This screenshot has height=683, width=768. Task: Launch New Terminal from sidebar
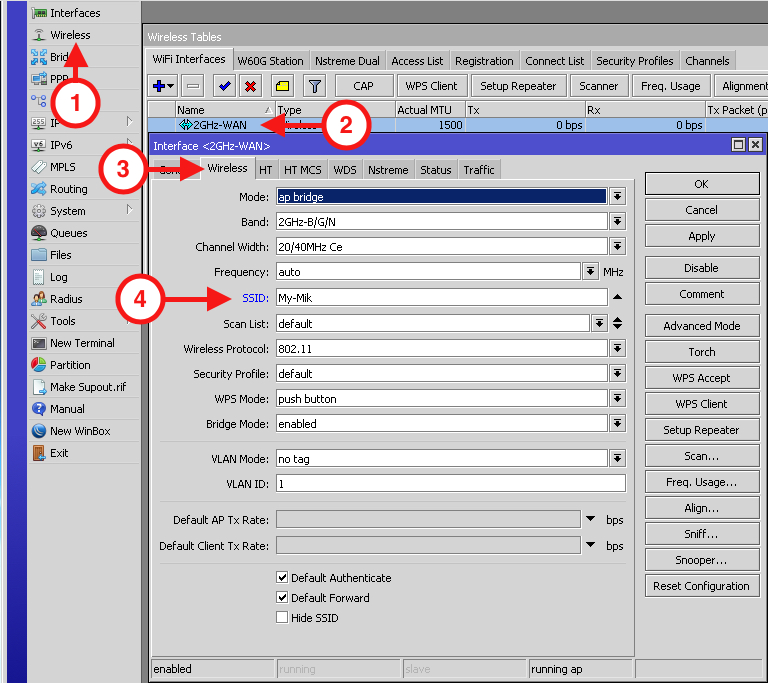pyautogui.click(x=84, y=343)
